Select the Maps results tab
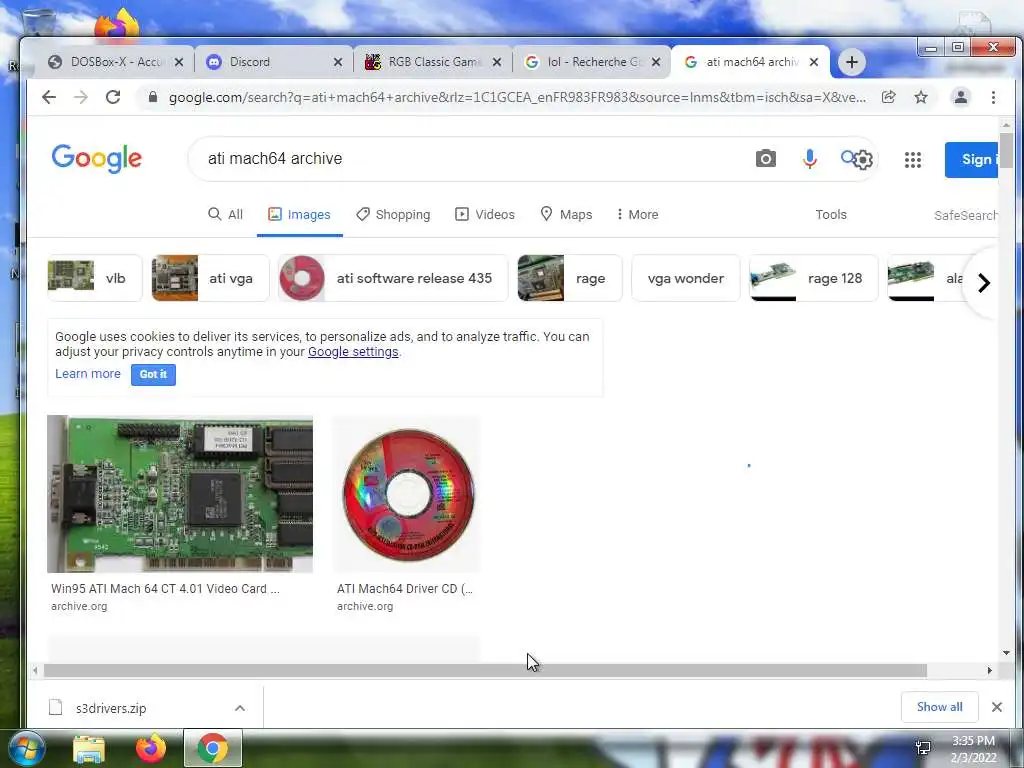1024x768 pixels. click(566, 214)
